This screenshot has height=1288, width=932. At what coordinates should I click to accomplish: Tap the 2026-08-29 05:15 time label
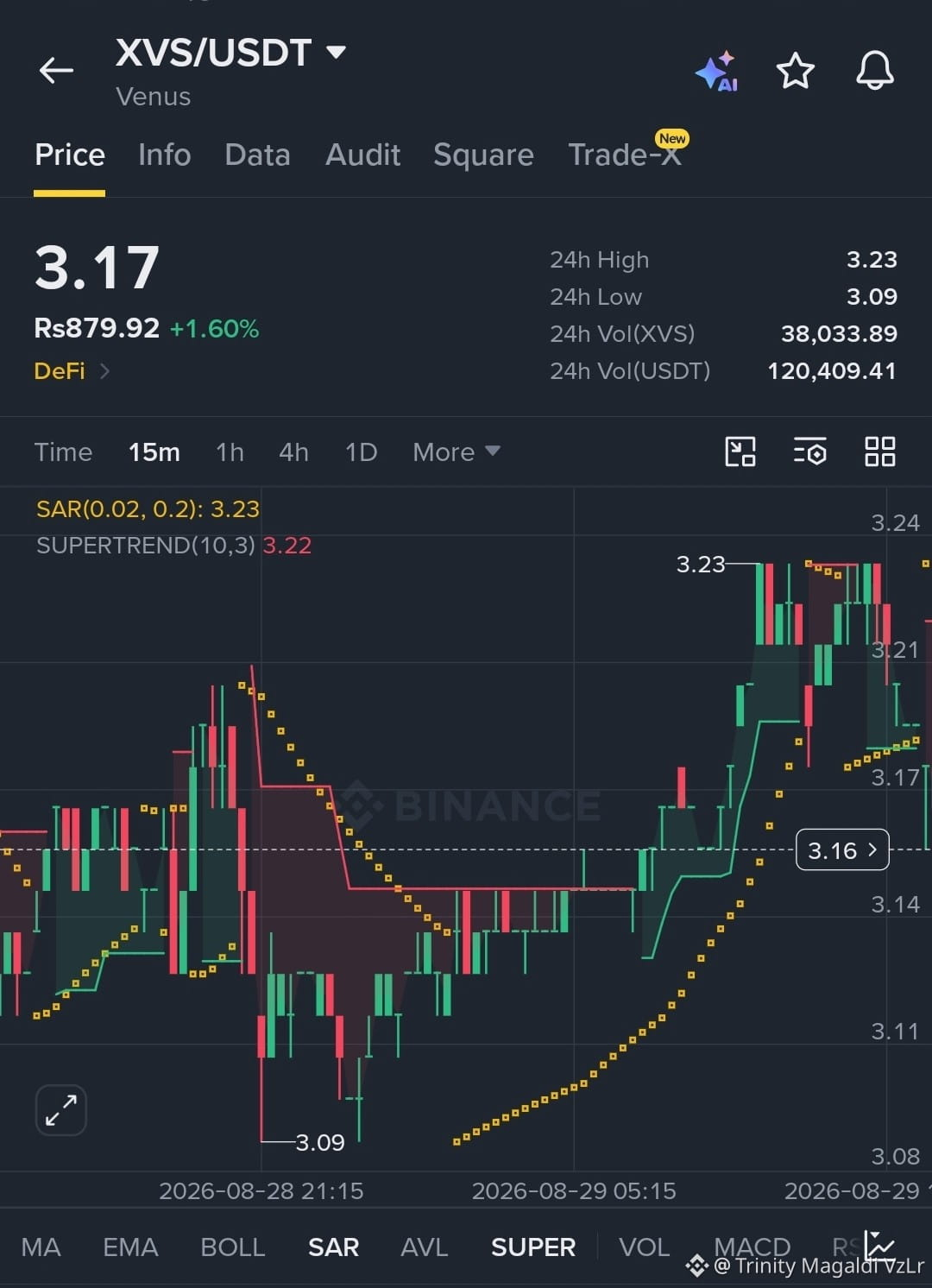coord(574,1191)
